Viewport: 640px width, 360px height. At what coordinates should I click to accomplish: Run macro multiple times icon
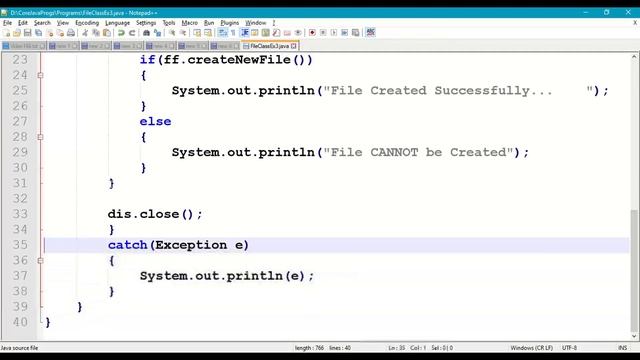(344, 33)
